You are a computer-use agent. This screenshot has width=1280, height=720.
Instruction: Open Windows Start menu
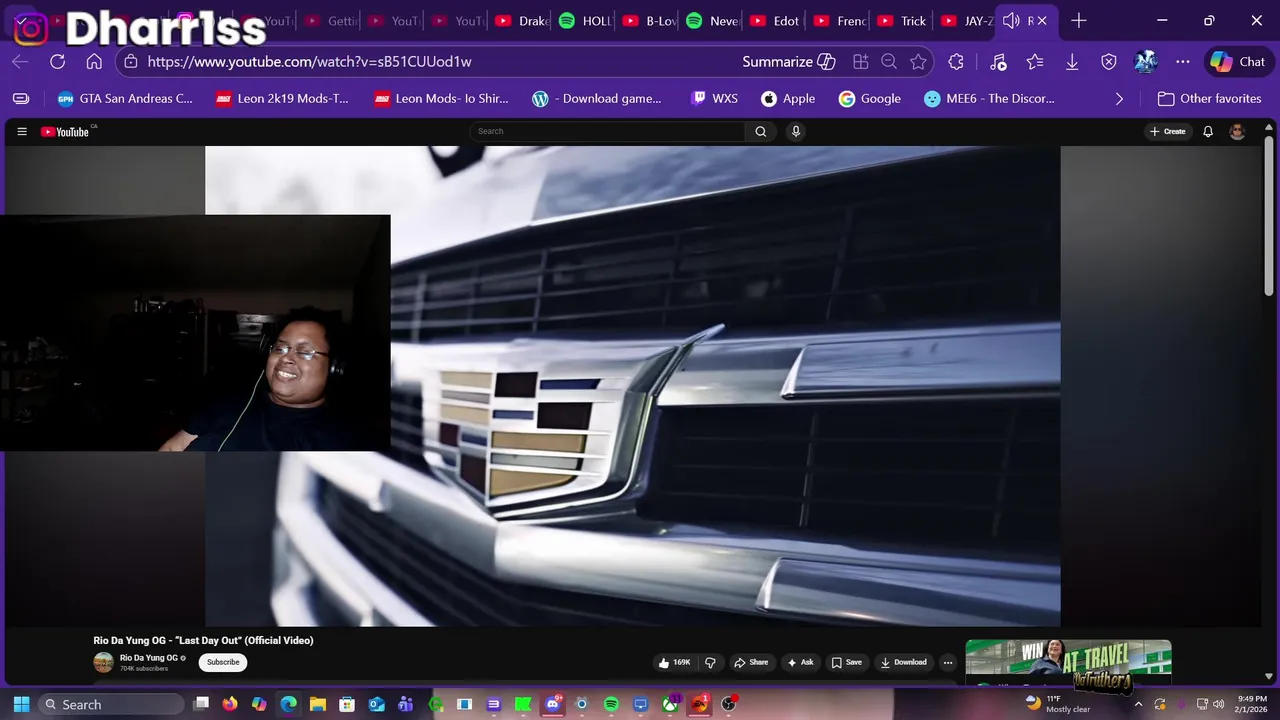tap(21, 704)
